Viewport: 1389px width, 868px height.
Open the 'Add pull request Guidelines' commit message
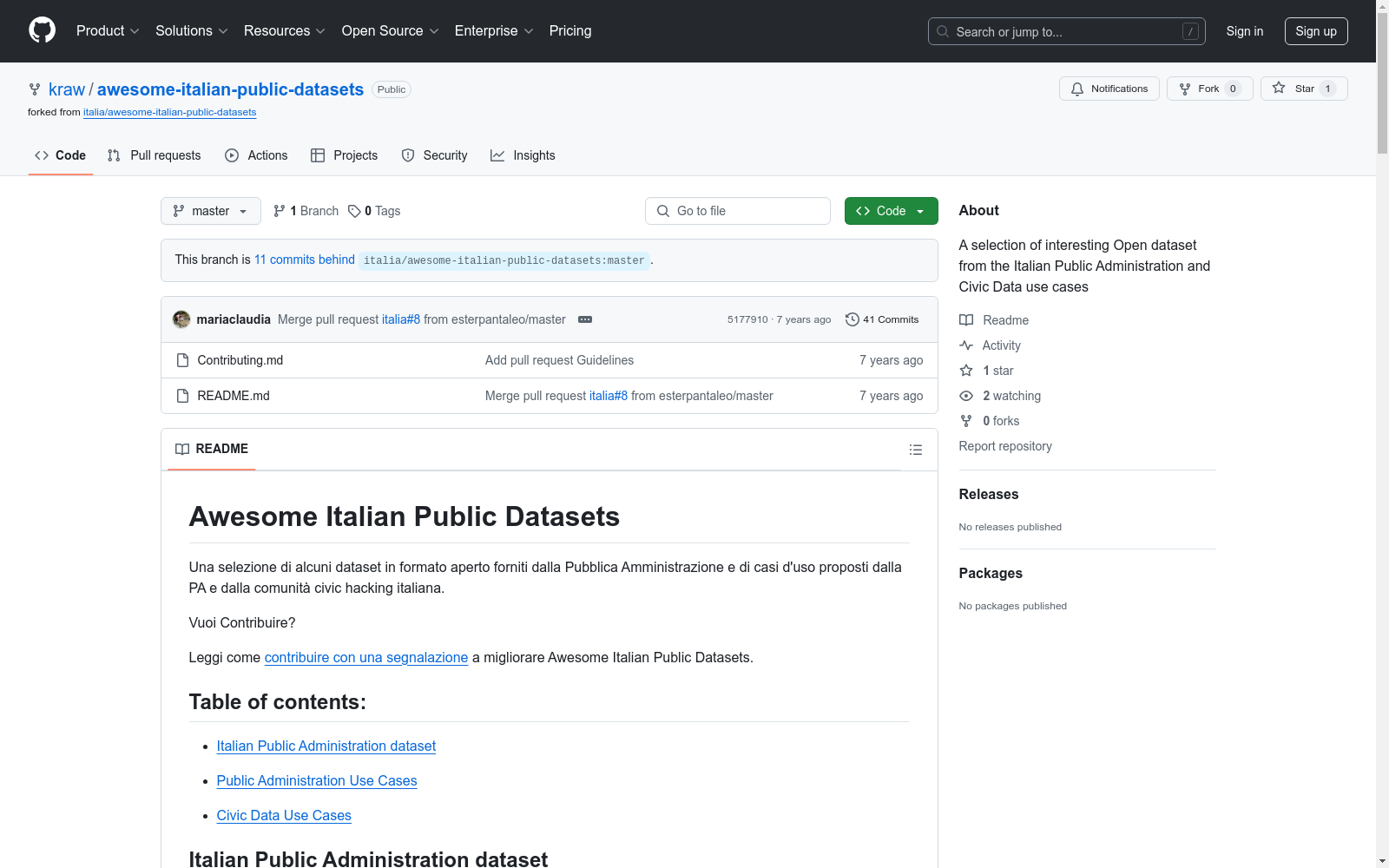(559, 360)
